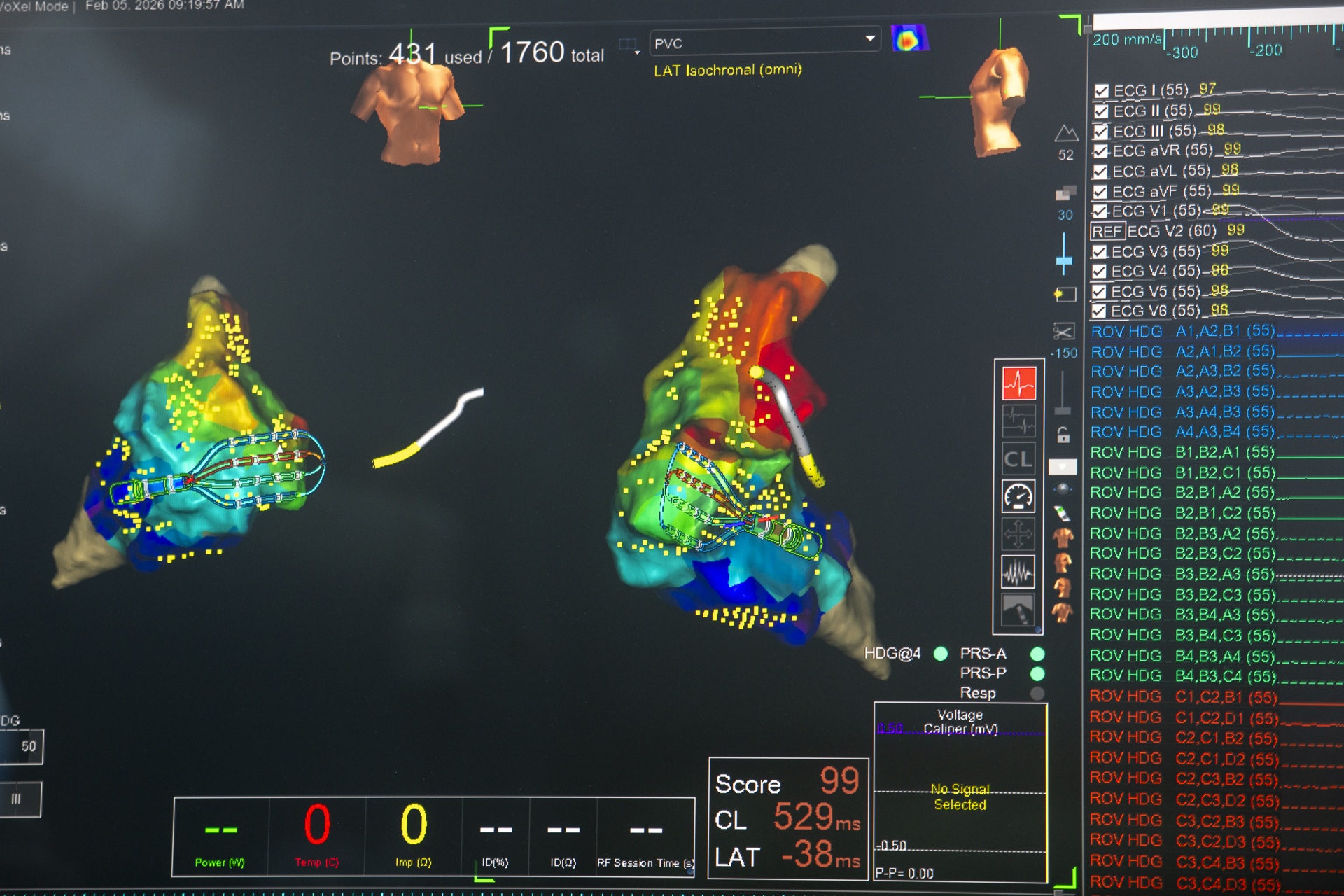1344x896 pixels.
Task: Click the signal burst waveform icon
Action: pyautogui.click(x=1018, y=573)
